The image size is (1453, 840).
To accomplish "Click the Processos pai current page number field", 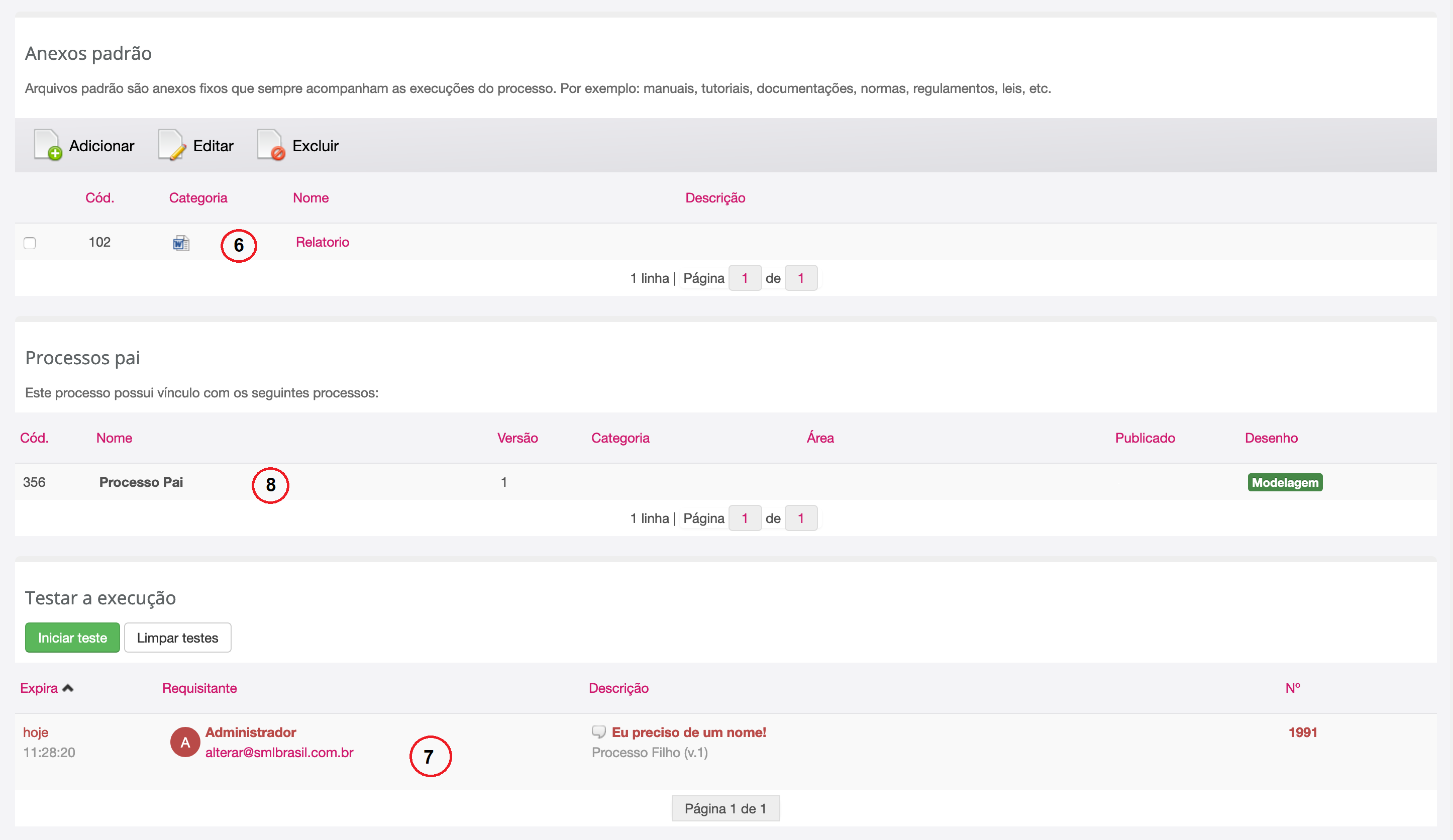I will point(745,518).
